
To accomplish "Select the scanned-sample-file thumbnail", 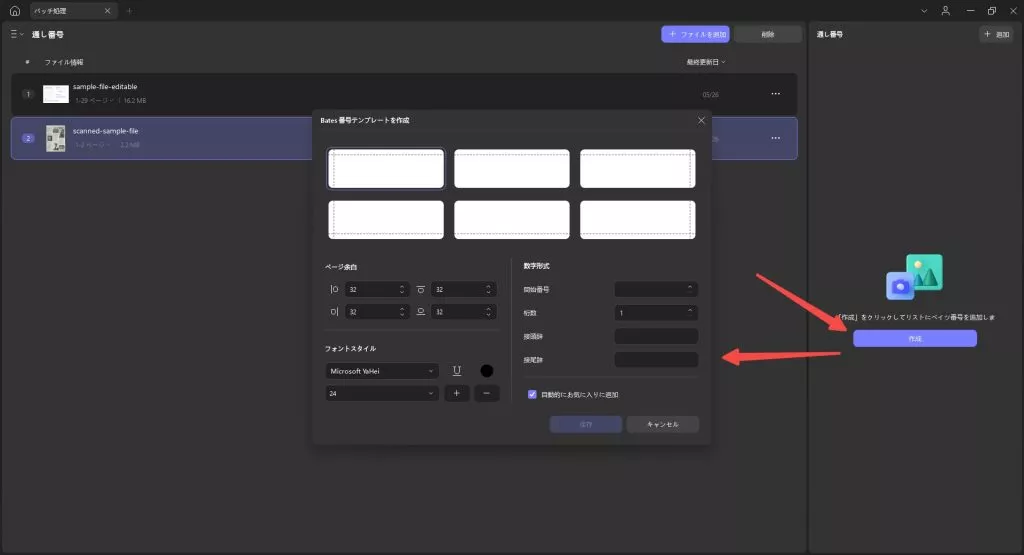I will click(56, 138).
